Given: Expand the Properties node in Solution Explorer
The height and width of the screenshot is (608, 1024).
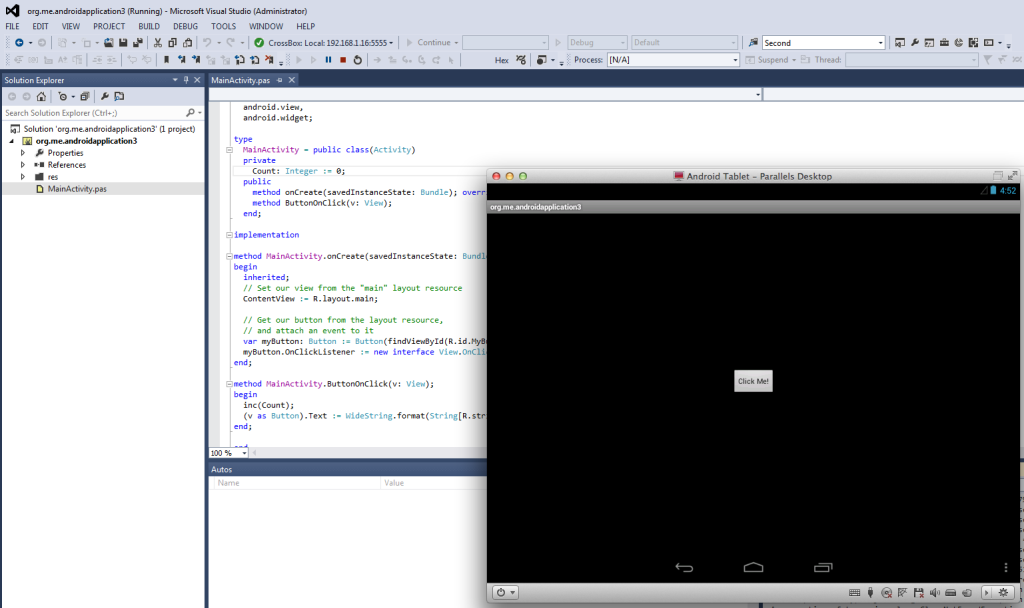Looking at the screenshot, I should tap(23, 153).
